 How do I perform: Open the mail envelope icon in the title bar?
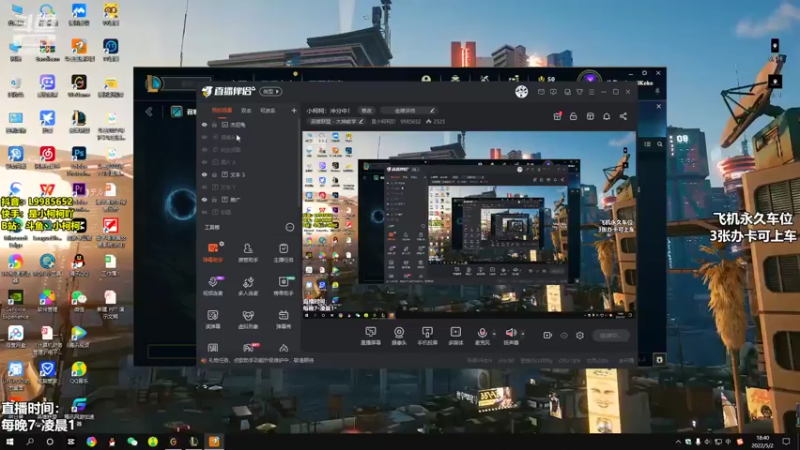point(541,92)
